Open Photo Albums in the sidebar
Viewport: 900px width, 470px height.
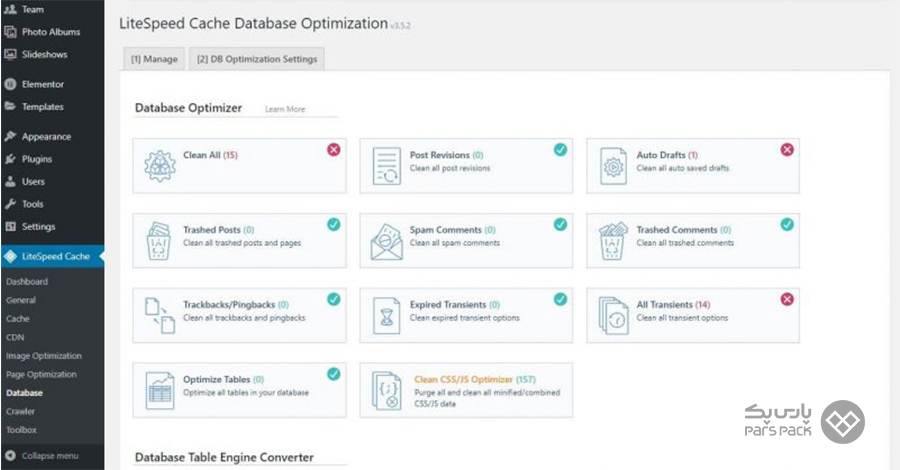(52, 32)
